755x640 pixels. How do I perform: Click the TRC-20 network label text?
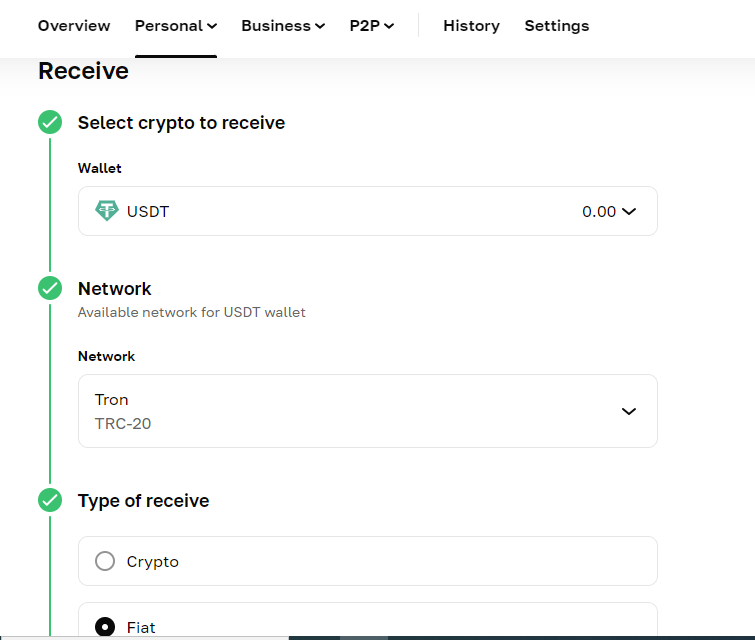(123, 423)
